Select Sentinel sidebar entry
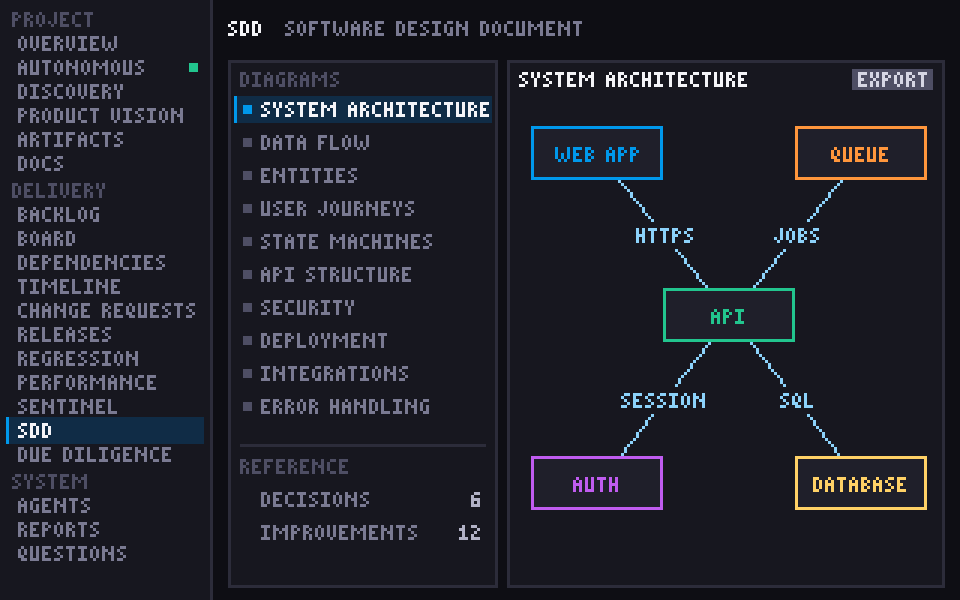This screenshot has width=960, height=600. pyautogui.click(x=67, y=407)
